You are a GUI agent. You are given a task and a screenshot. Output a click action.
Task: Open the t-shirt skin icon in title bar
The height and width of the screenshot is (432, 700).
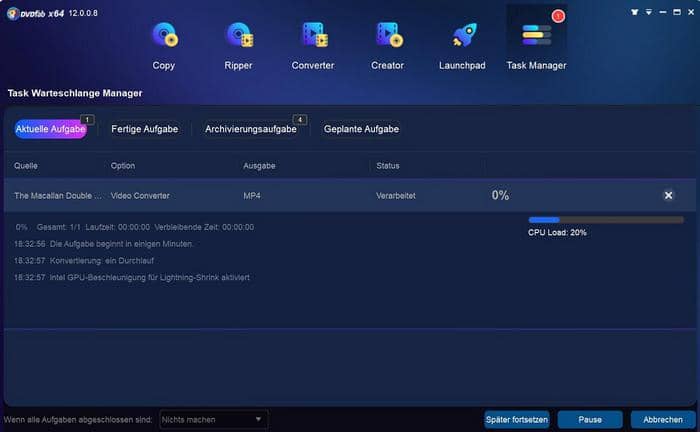(634, 12)
